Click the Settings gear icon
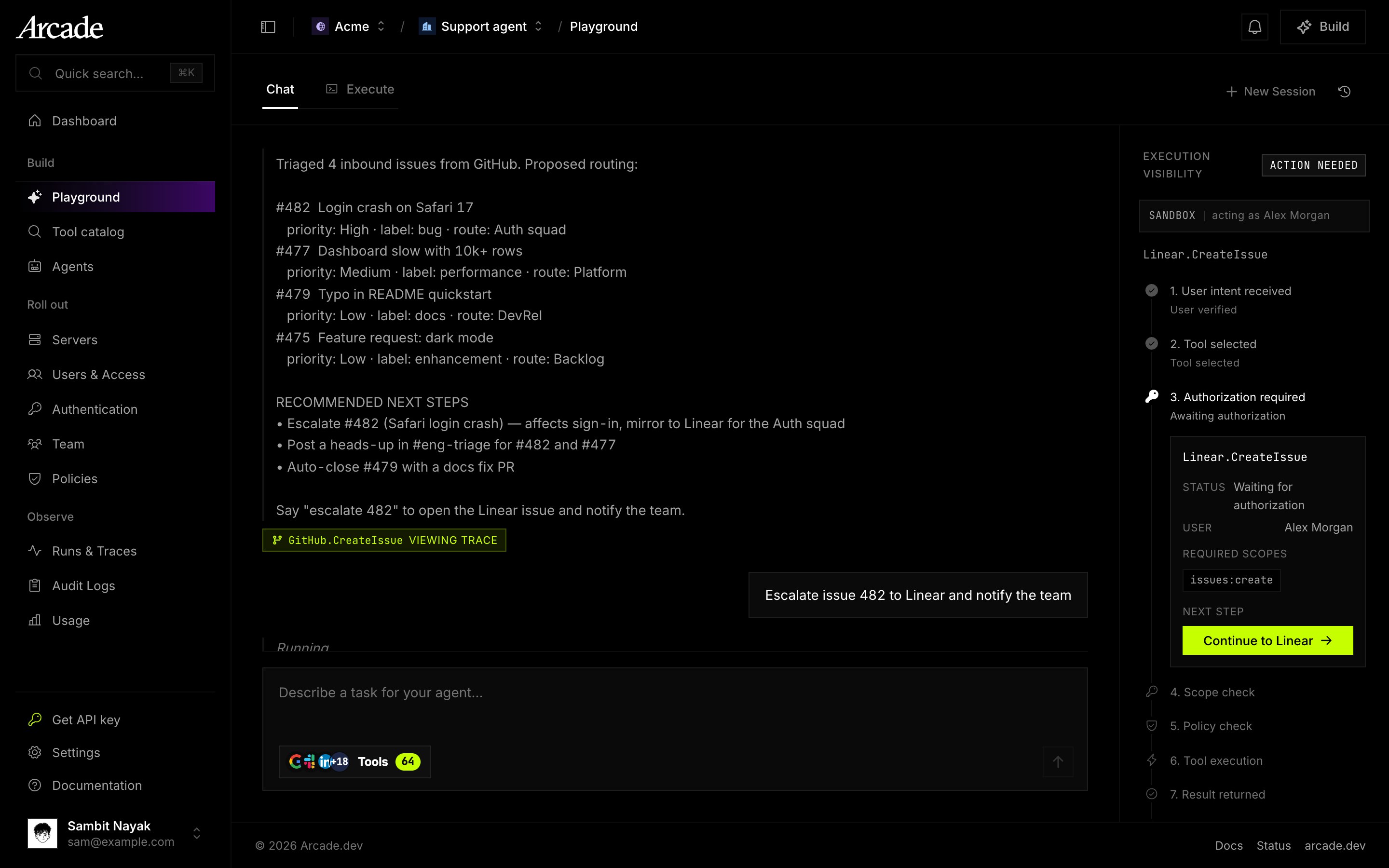 (x=35, y=752)
